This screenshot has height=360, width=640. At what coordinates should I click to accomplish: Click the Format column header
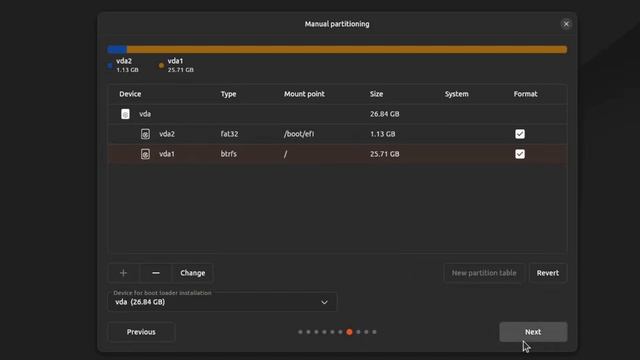click(x=525, y=94)
